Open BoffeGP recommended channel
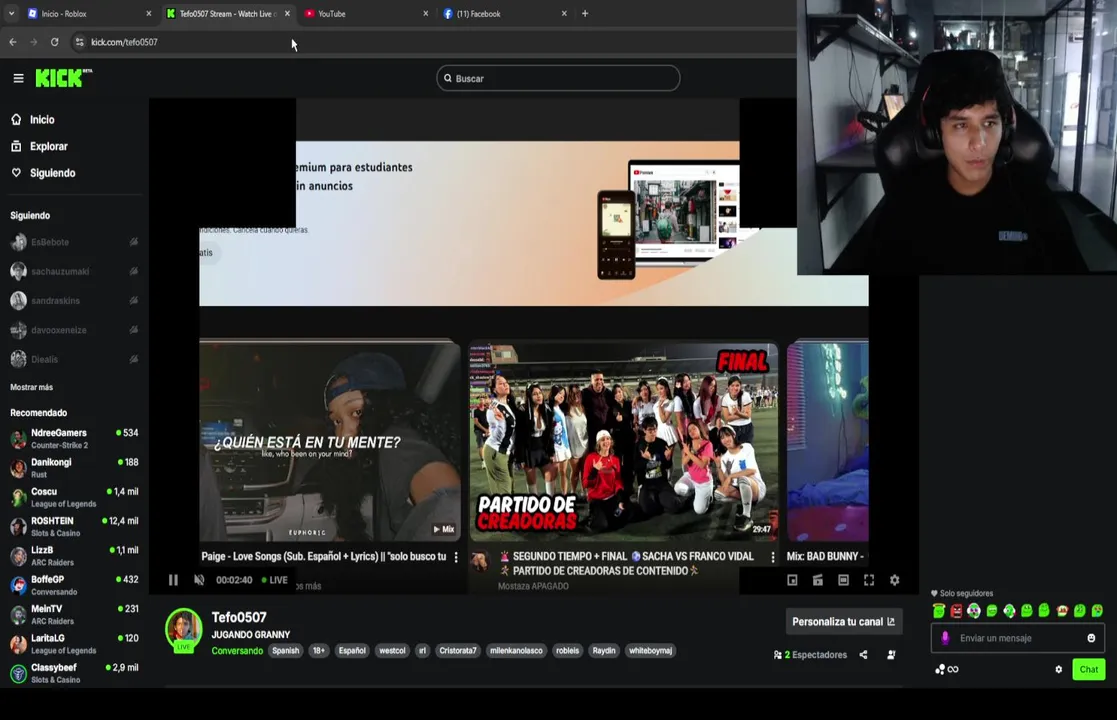This screenshot has width=1117, height=720. coord(74,585)
